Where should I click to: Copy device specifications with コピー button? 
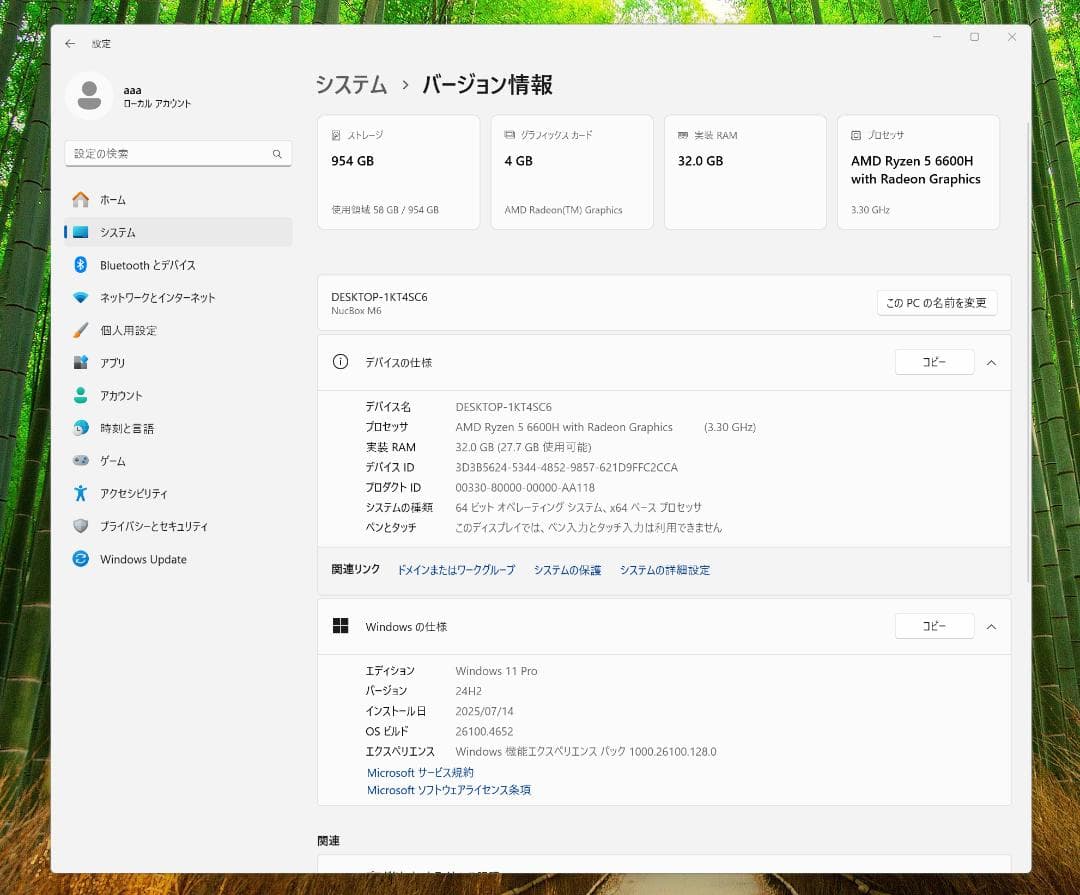(x=934, y=362)
